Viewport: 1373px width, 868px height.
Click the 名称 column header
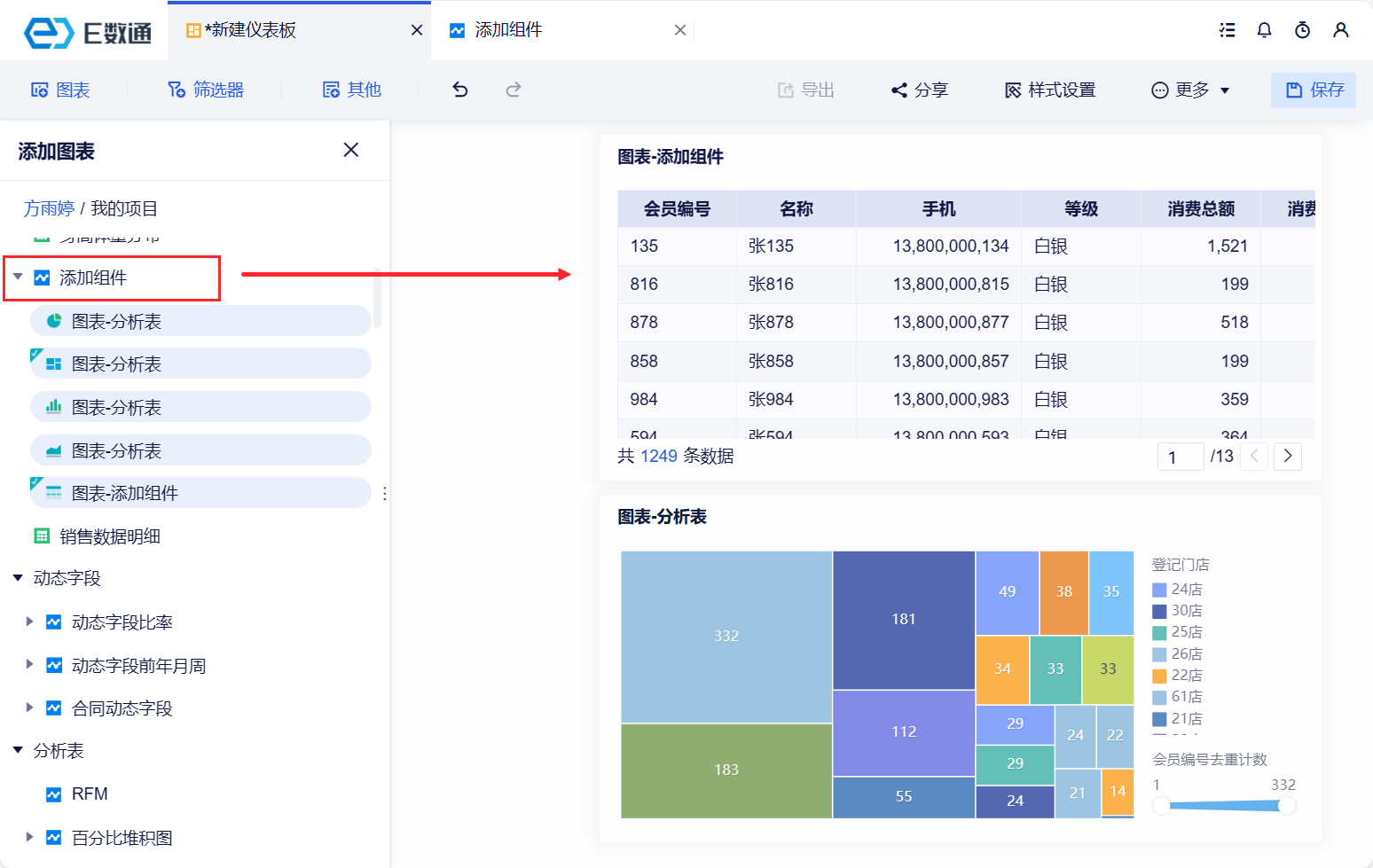(x=796, y=209)
